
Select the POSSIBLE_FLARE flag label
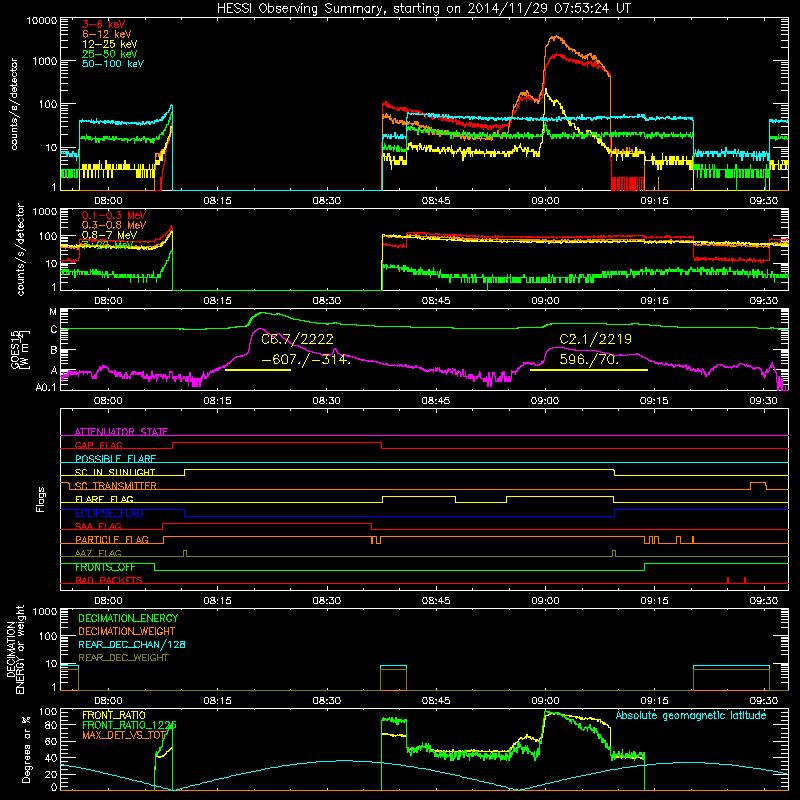(x=115, y=459)
